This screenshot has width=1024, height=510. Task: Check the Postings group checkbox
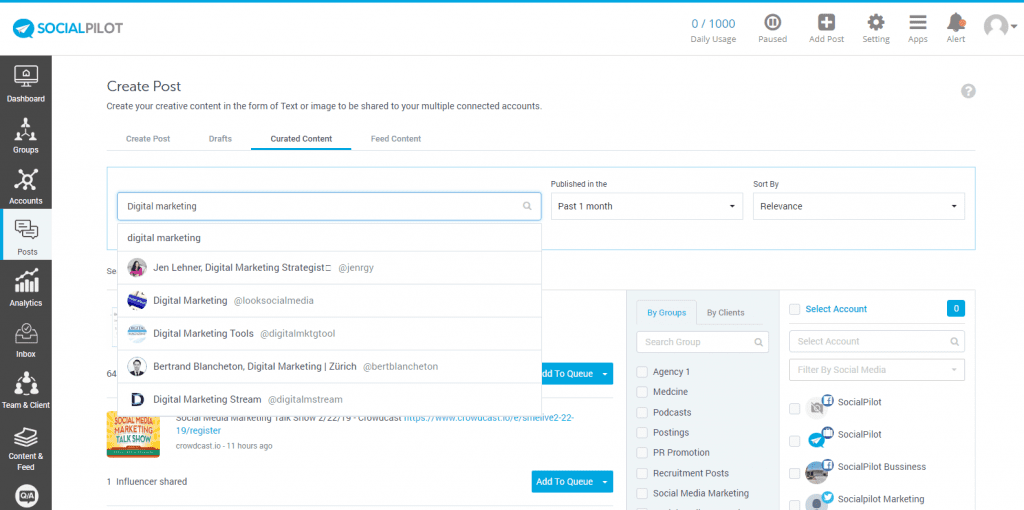(642, 433)
